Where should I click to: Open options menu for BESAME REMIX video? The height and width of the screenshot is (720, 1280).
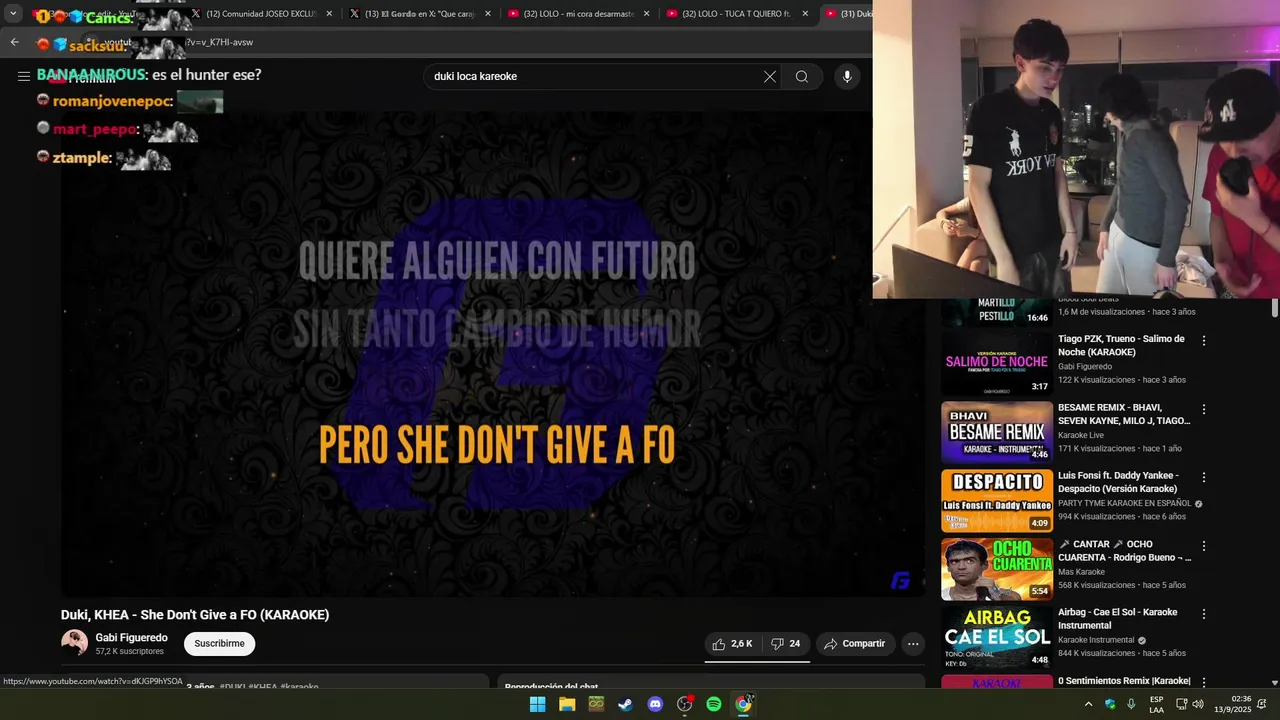1204,409
